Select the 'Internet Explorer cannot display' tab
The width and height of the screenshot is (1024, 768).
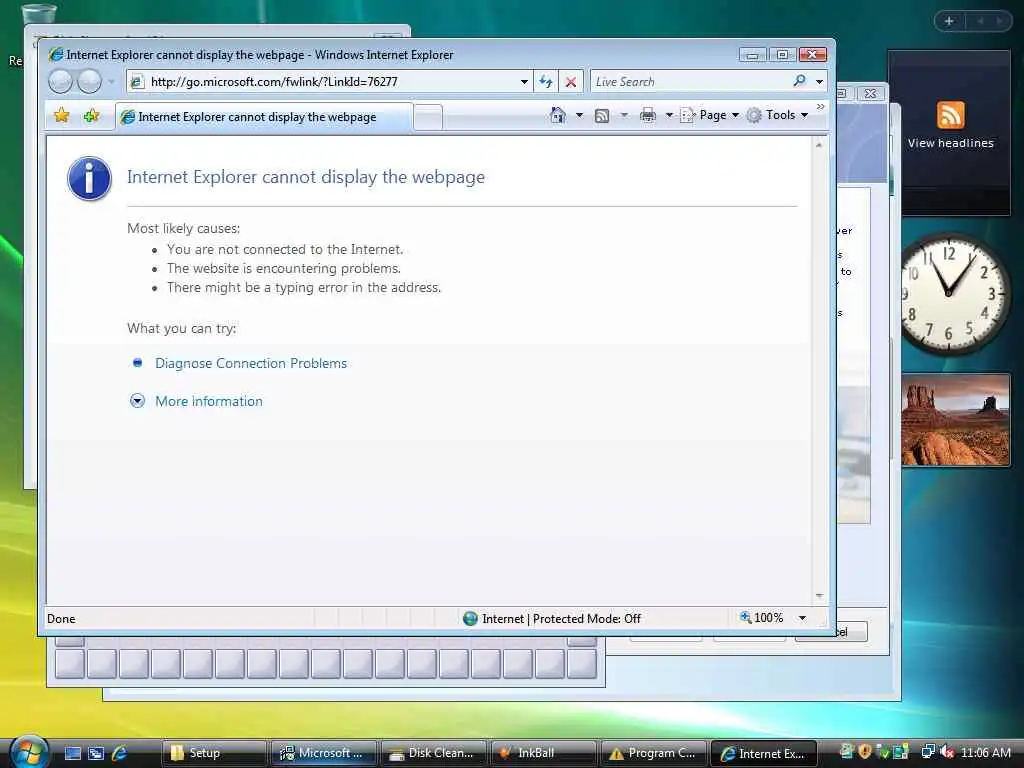coord(264,117)
